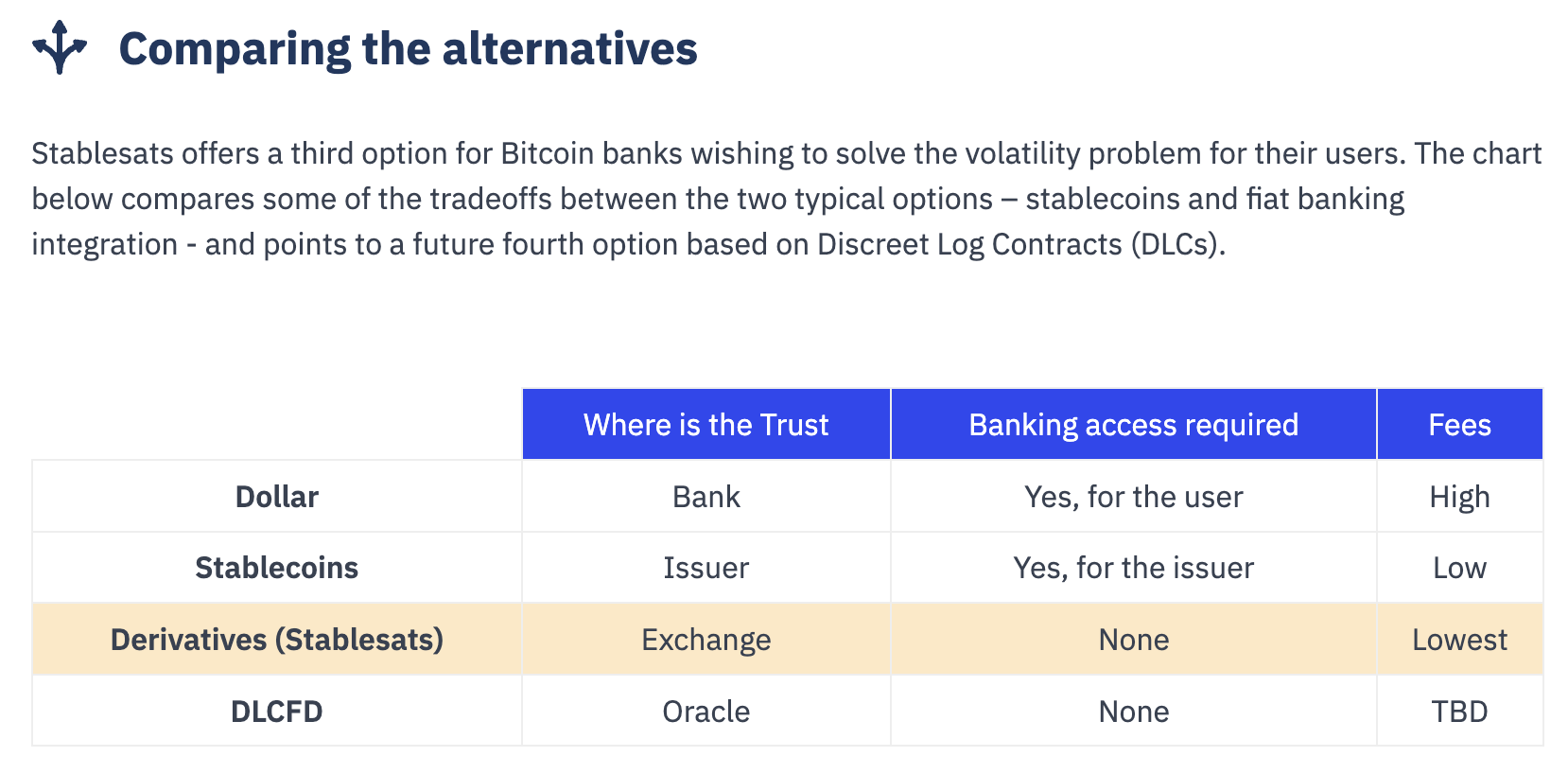Click the 'Yes, for the user' cell
The height and width of the screenshot is (774, 1568).
coord(1133,497)
